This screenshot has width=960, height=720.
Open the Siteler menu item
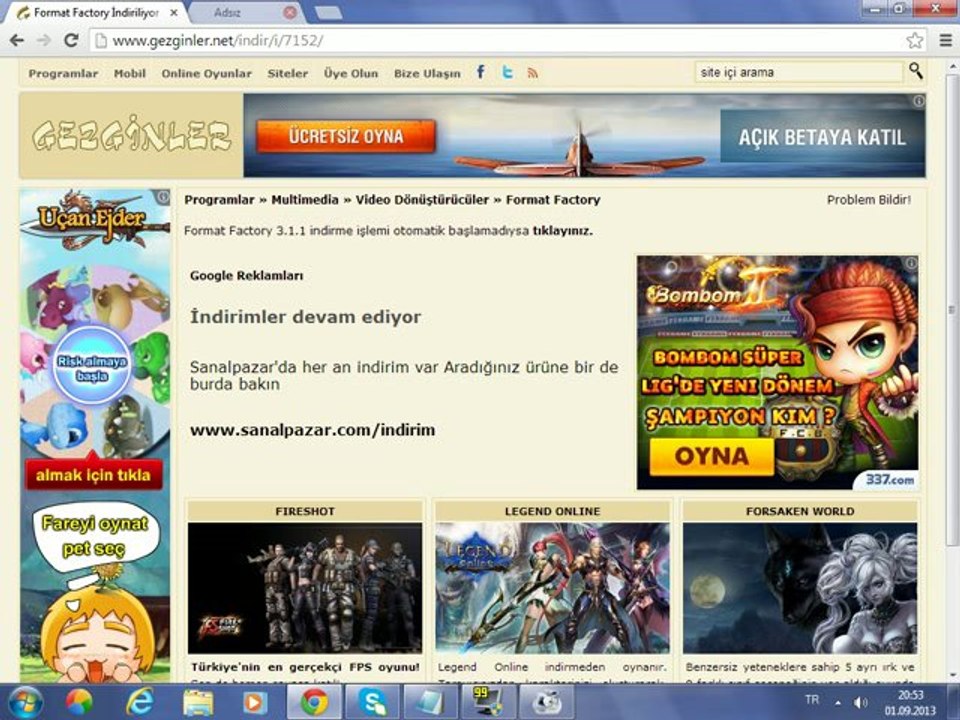(287, 73)
